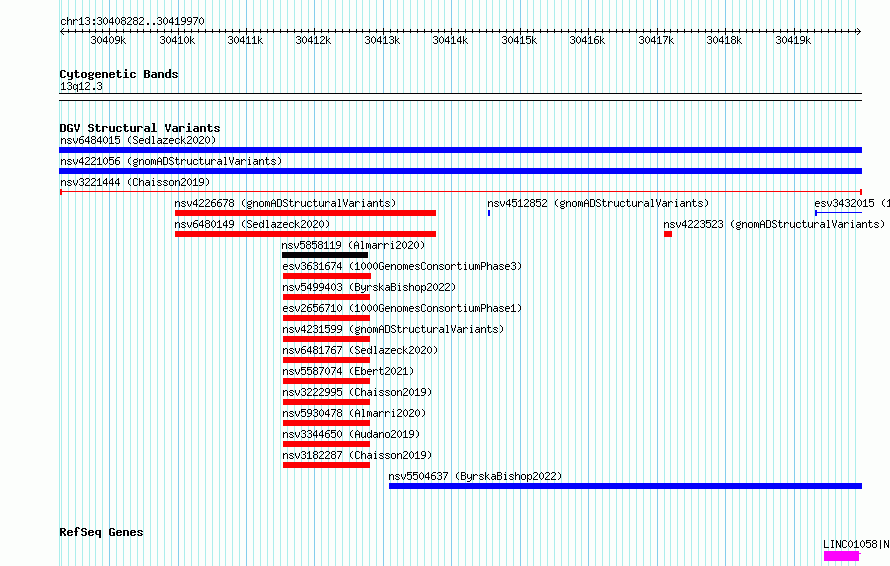Click the thin blue line under esv3432015
This screenshot has height=566, width=890.
tap(838, 213)
